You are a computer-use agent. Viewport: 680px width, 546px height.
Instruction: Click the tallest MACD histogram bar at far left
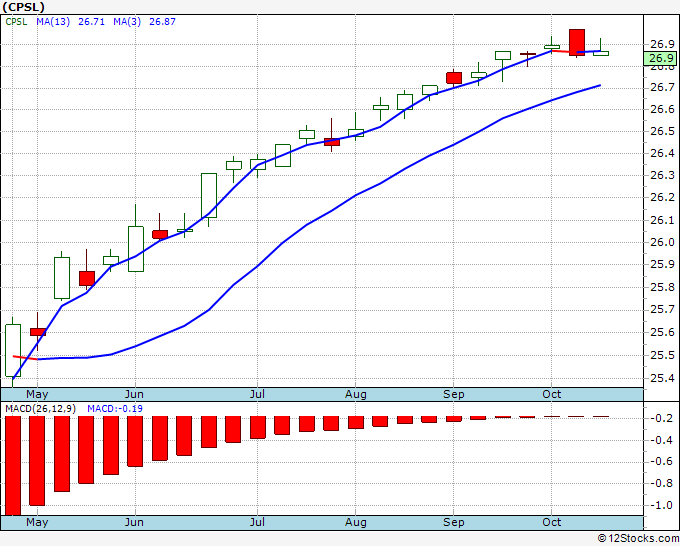13,466
